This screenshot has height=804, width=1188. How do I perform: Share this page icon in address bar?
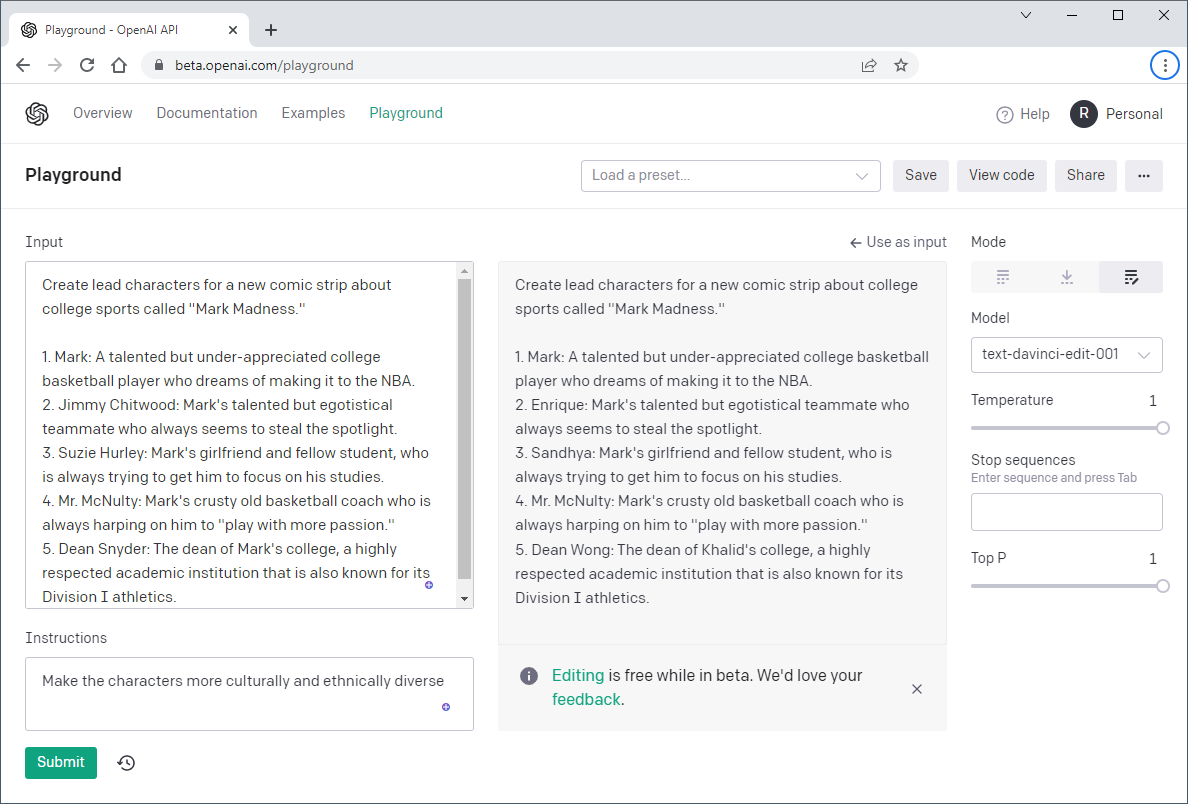tap(869, 65)
